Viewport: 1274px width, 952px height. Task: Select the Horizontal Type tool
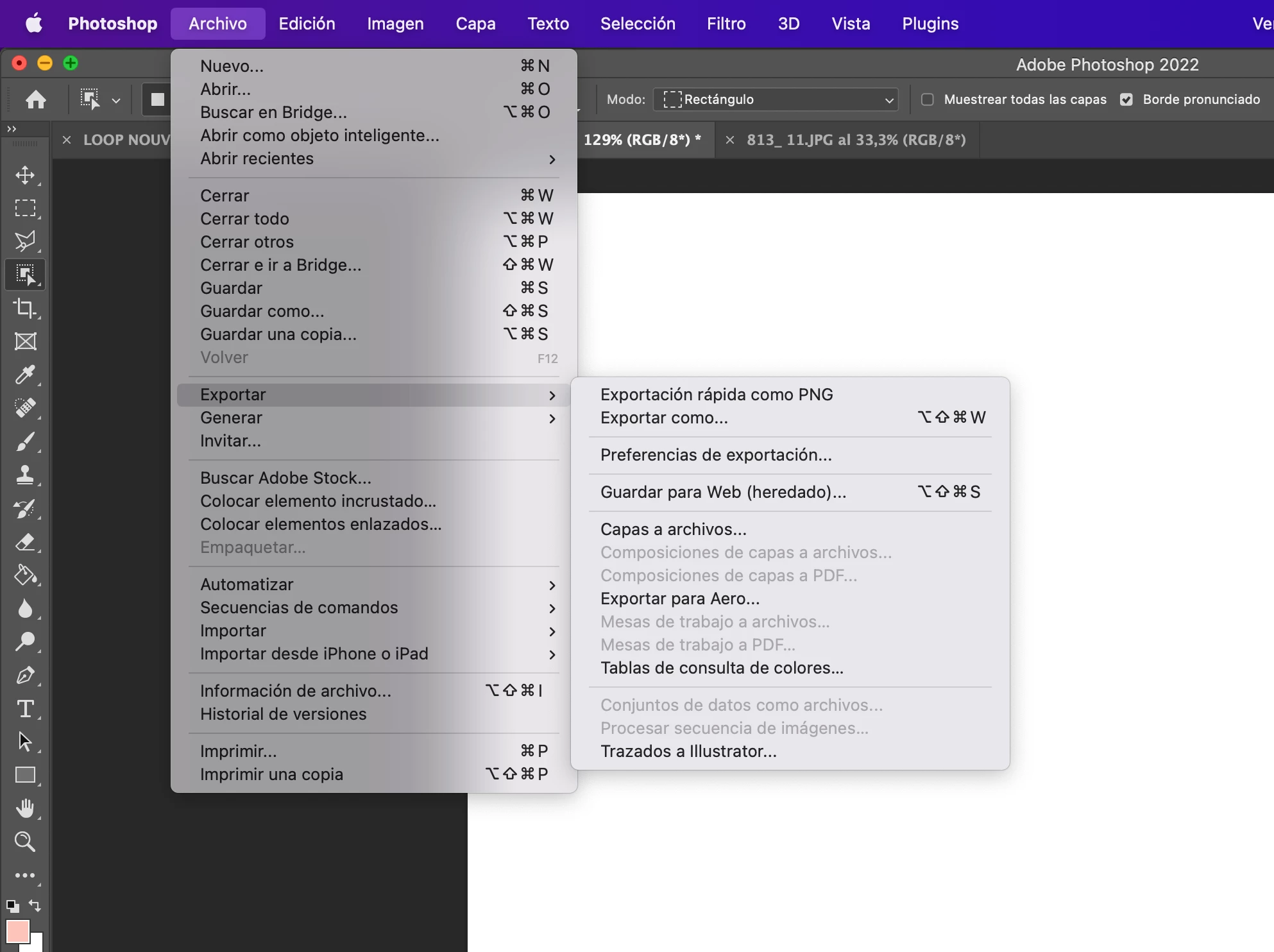coord(25,709)
